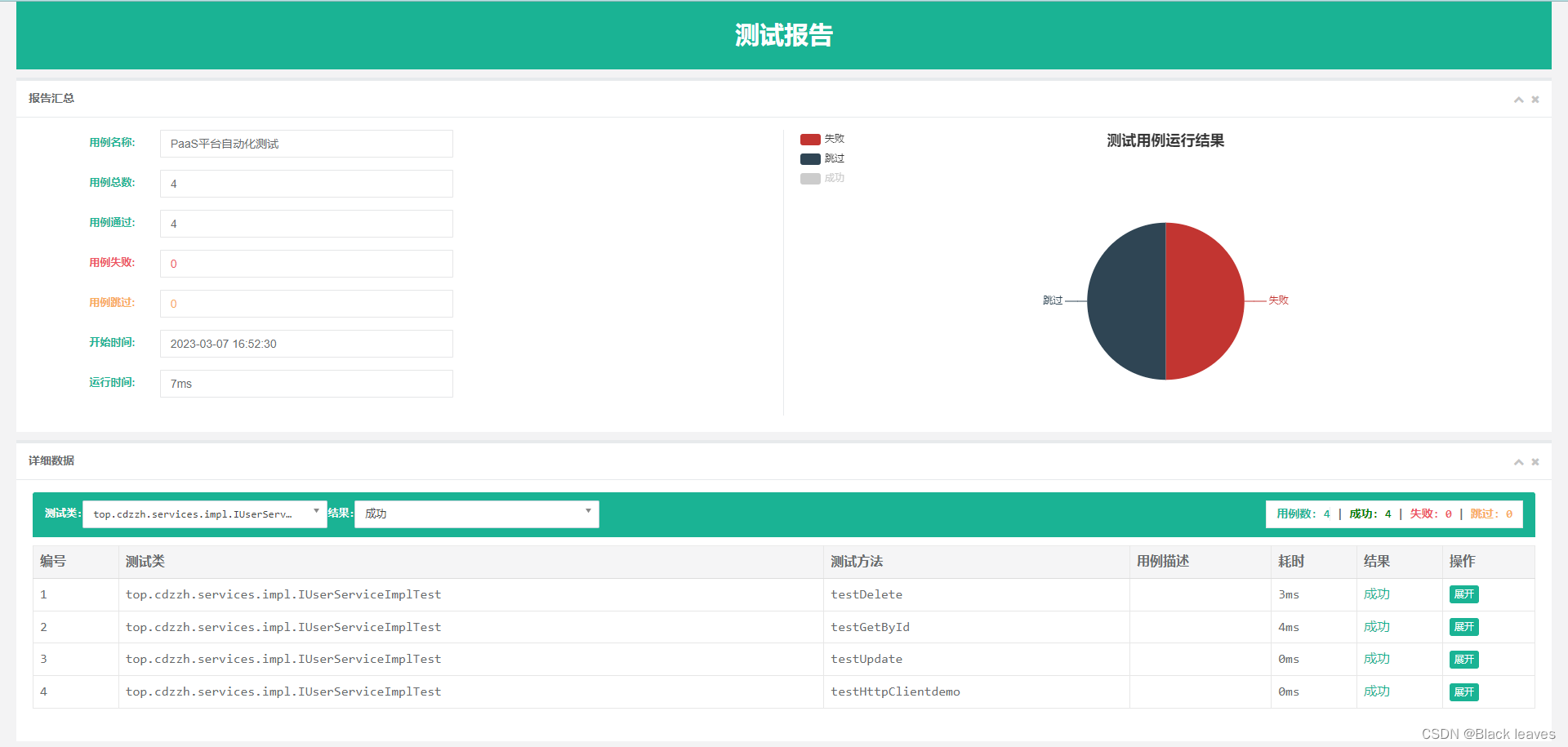Image resolution: width=1568 pixels, height=747 pixels.
Task: Close the 报告汇总 panel
Action: pyautogui.click(x=1535, y=100)
